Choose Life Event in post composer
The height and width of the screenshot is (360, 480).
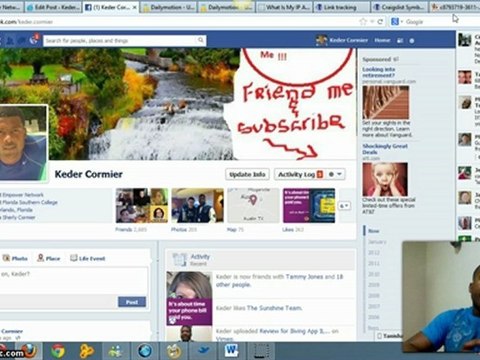pos(88,258)
